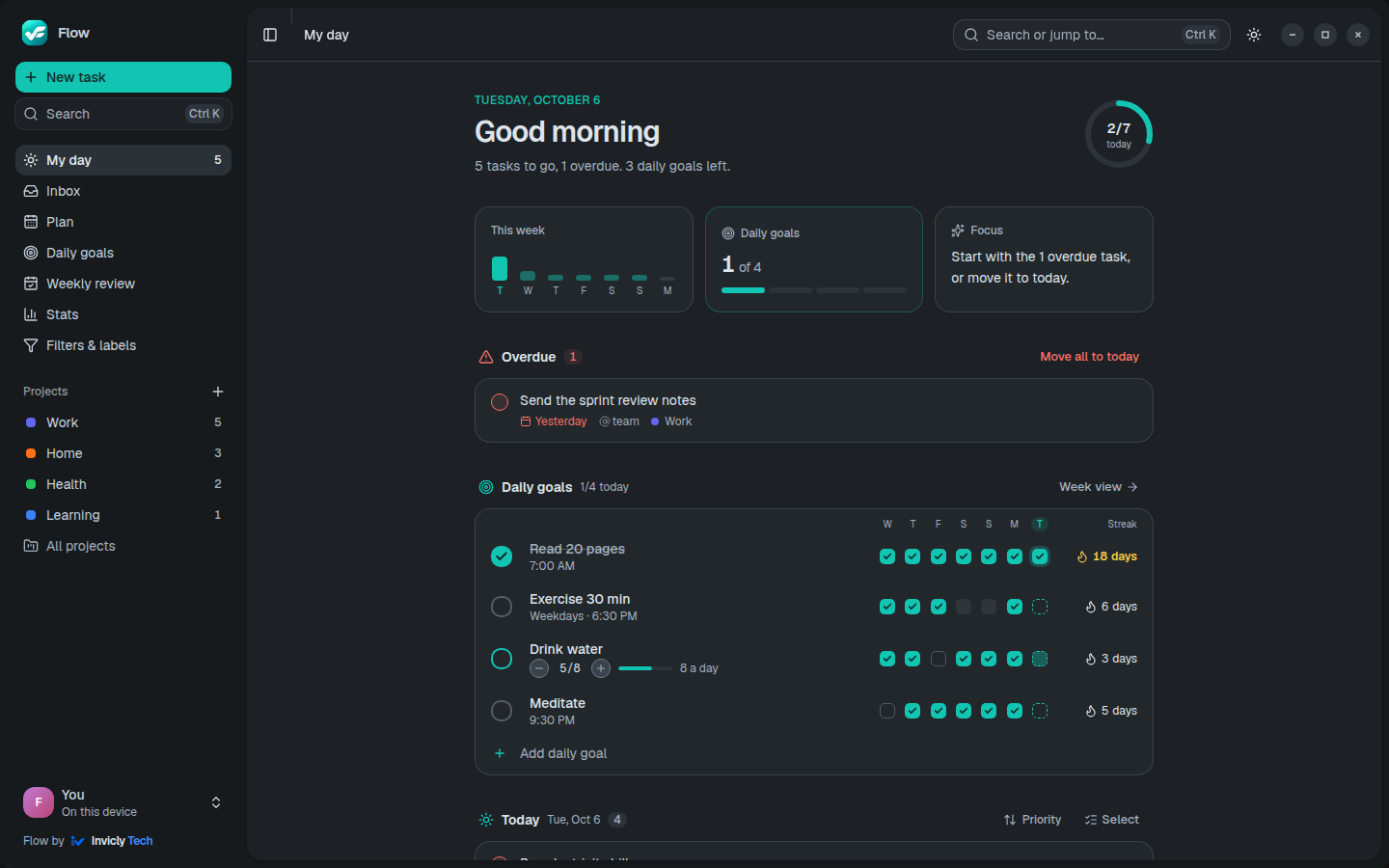This screenshot has height=868, width=1389.
Task: Toggle Meditate Wednesday empty checkbox
Action: 887,711
